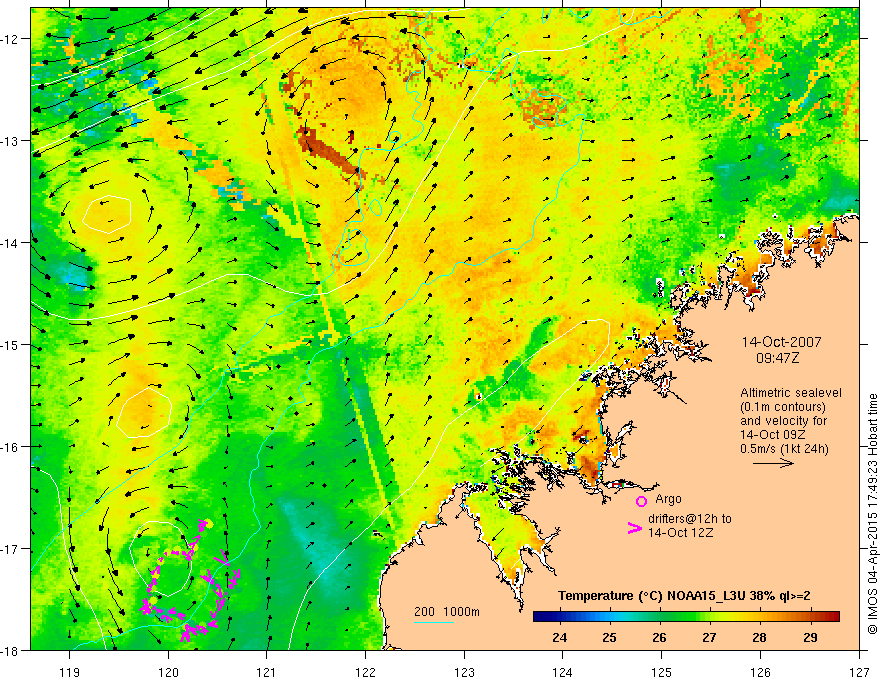The image size is (880, 680).
Task: Click the colorbar tick label "28"
Action: [759, 637]
